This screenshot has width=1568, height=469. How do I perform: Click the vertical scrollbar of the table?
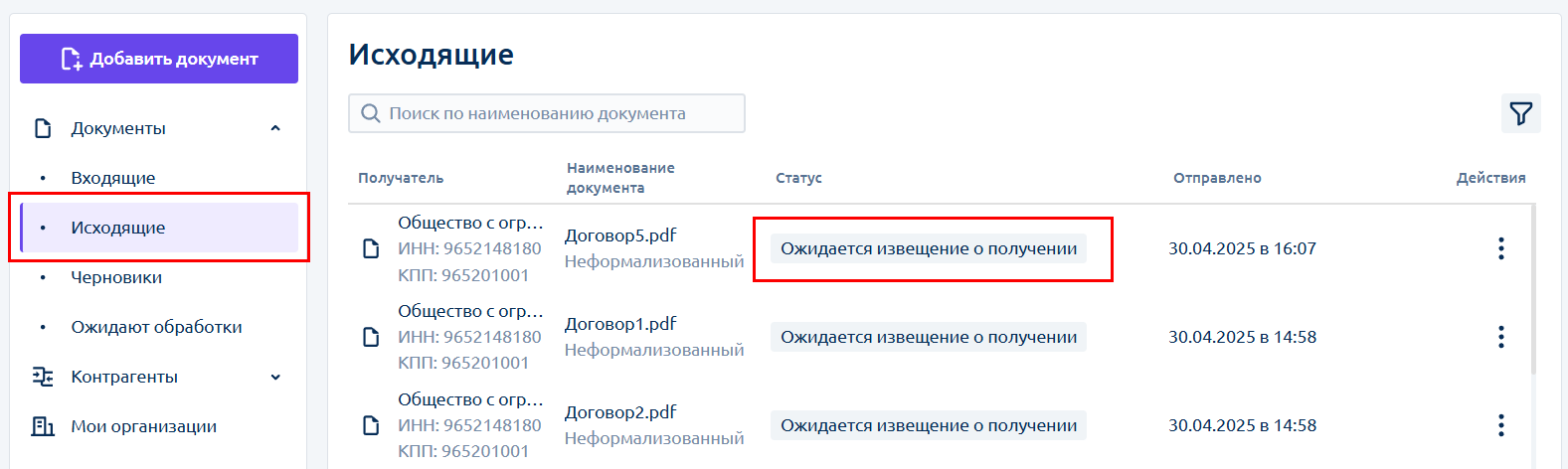[1533, 288]
